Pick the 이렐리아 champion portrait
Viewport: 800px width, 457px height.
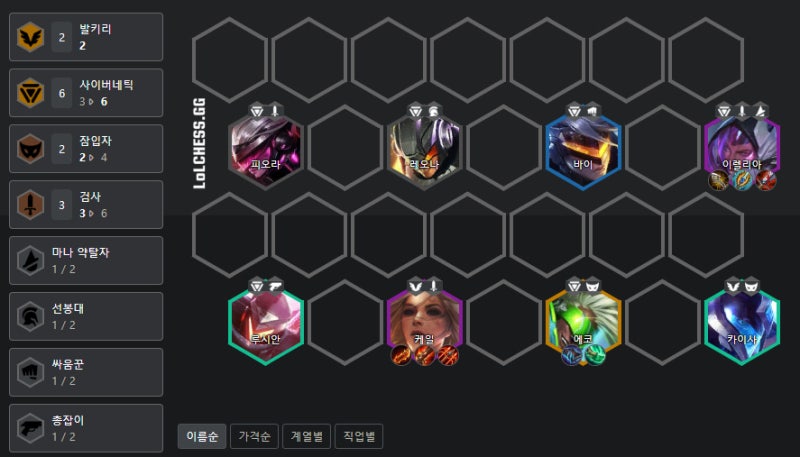click(x=742, y=148)
